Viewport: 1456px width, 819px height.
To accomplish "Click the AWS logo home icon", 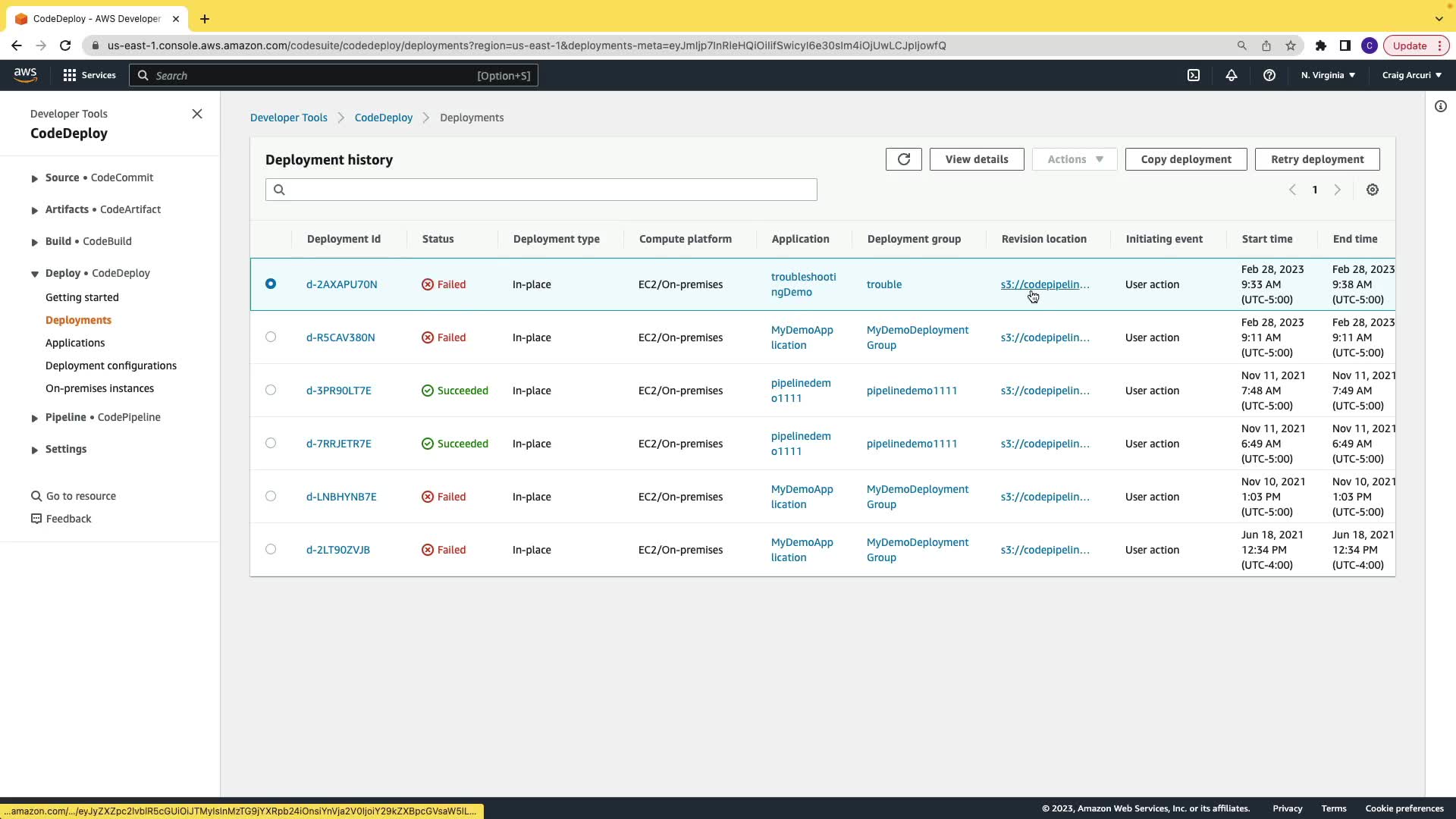I will pyautogui.click(x=25, y=74).
